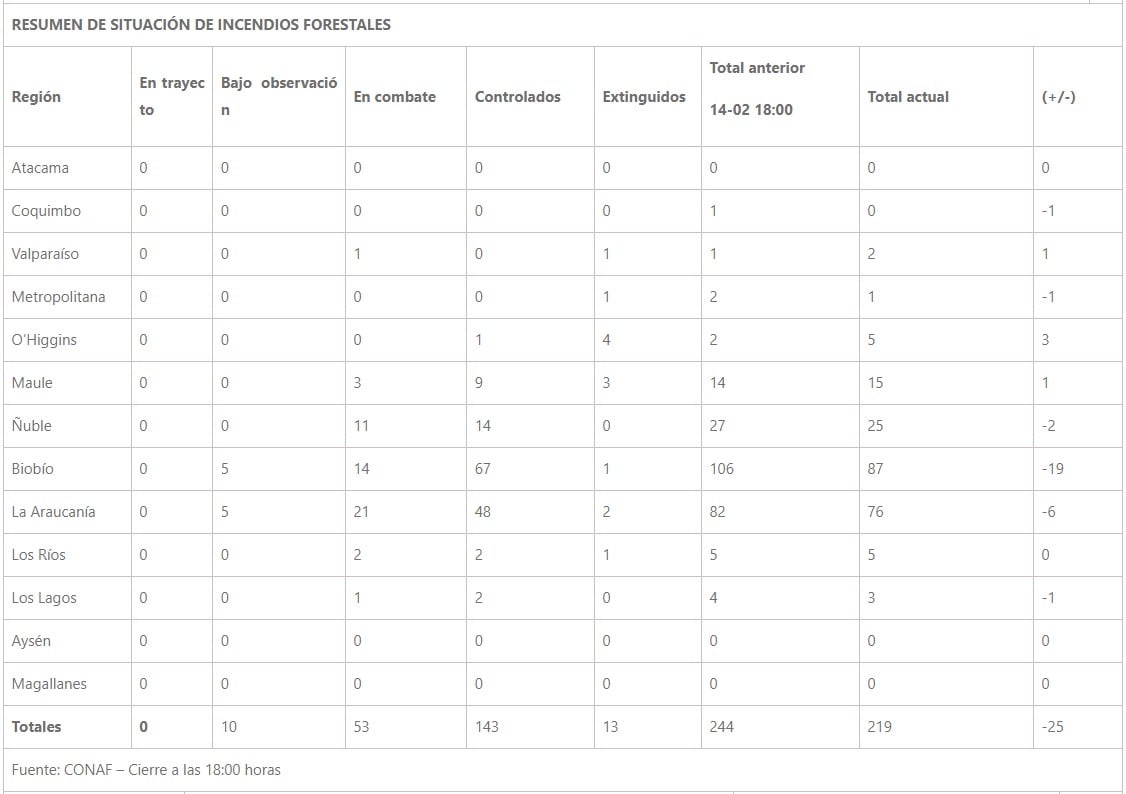Click the 'Extinguidos' column header
This screenshot has height=794, width=1126.
pyautogui.click(x=644, y=97)
